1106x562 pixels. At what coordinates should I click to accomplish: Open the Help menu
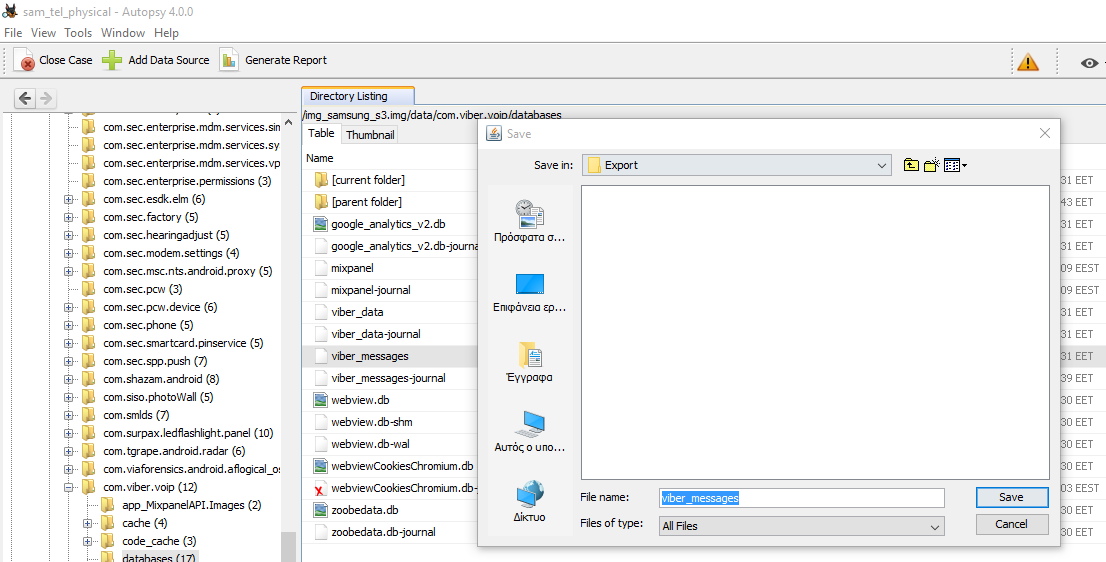(x=166, y=32)
